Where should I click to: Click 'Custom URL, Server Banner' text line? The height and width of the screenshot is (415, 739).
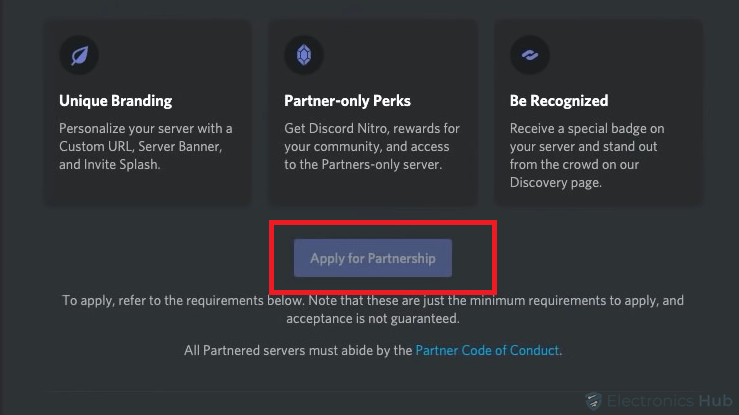click(140, 146)
